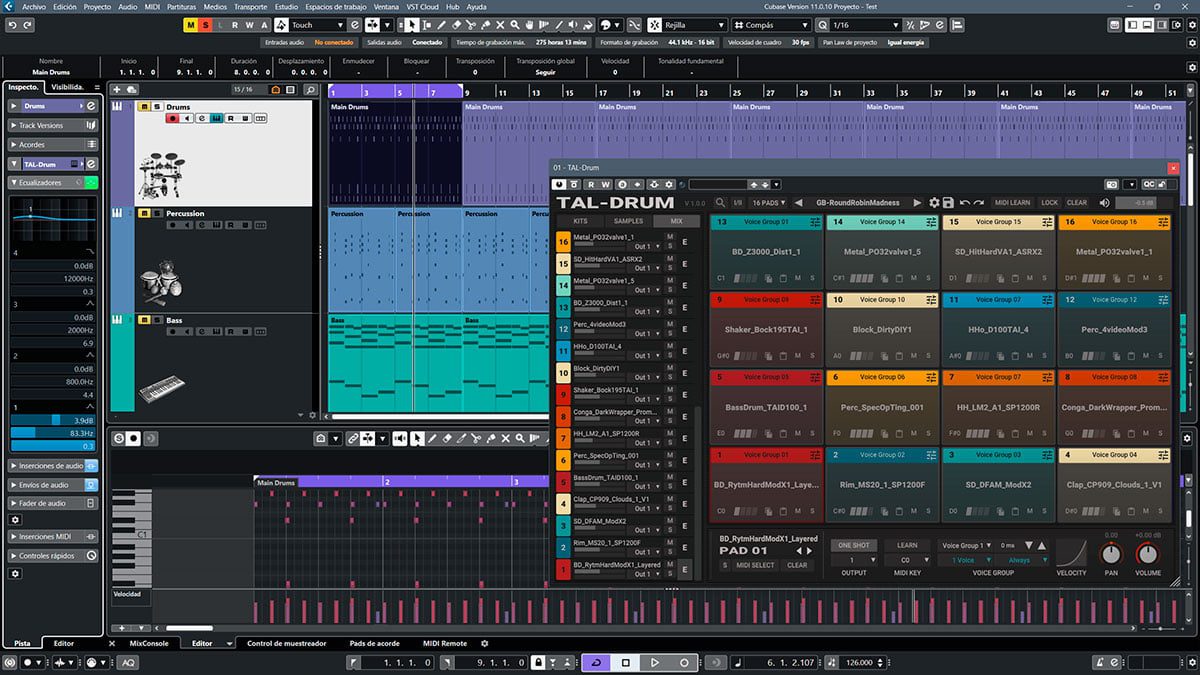
Task: Click the MIDI SELECT button for PAD 01
Action: [756, 565]
